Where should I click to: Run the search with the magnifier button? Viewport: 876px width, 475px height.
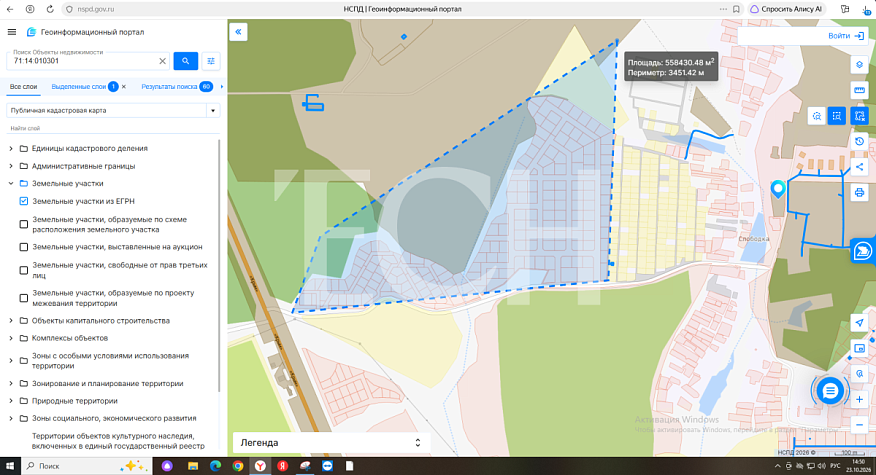tap(185, 61)
